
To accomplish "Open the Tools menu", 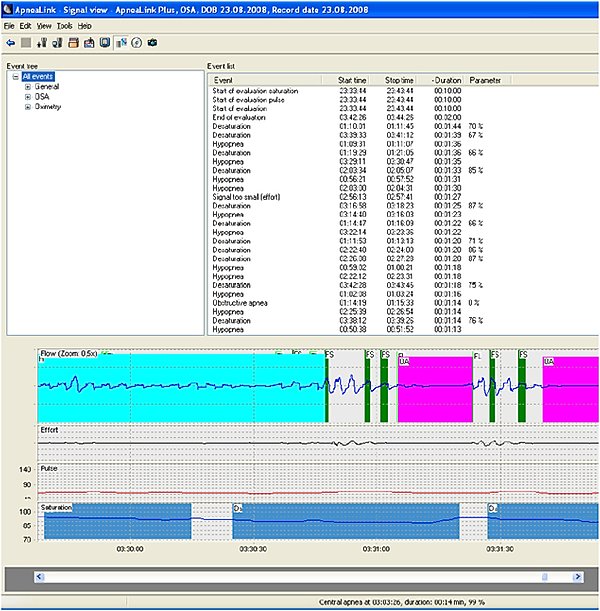I will tap(64, 24).
